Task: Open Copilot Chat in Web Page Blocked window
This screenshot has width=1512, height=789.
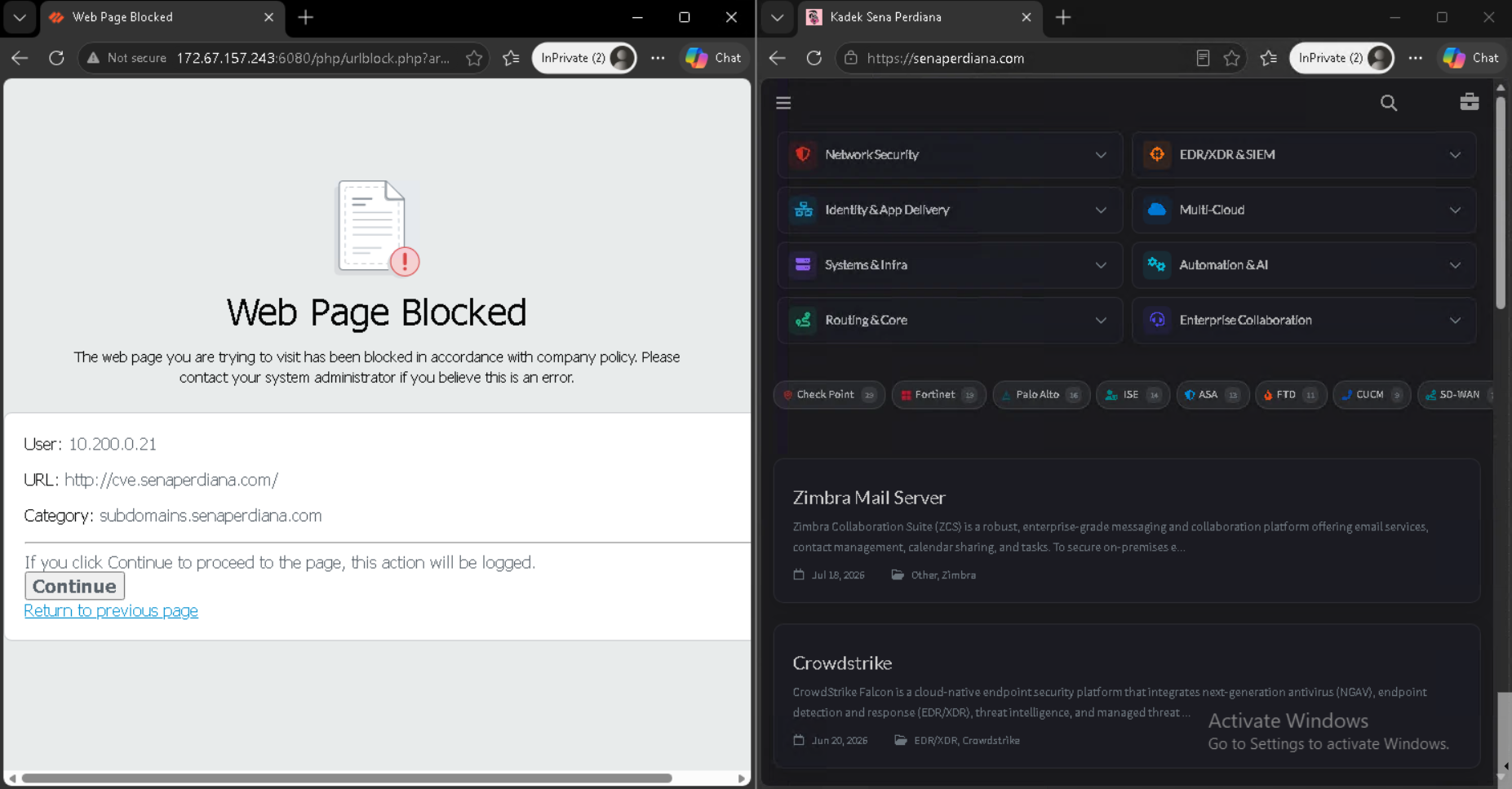Action: [714, 58]
